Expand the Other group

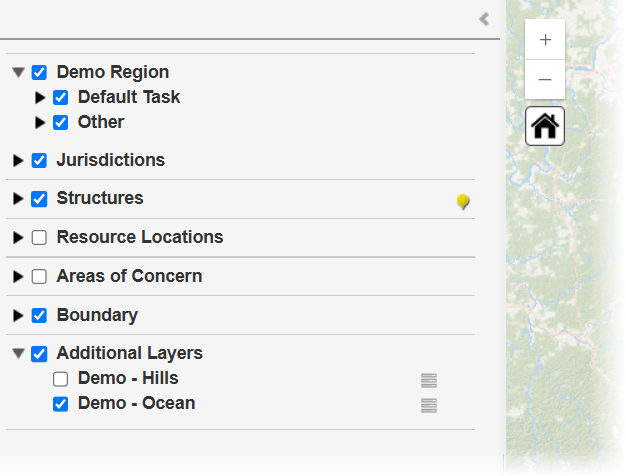[40, 123]
